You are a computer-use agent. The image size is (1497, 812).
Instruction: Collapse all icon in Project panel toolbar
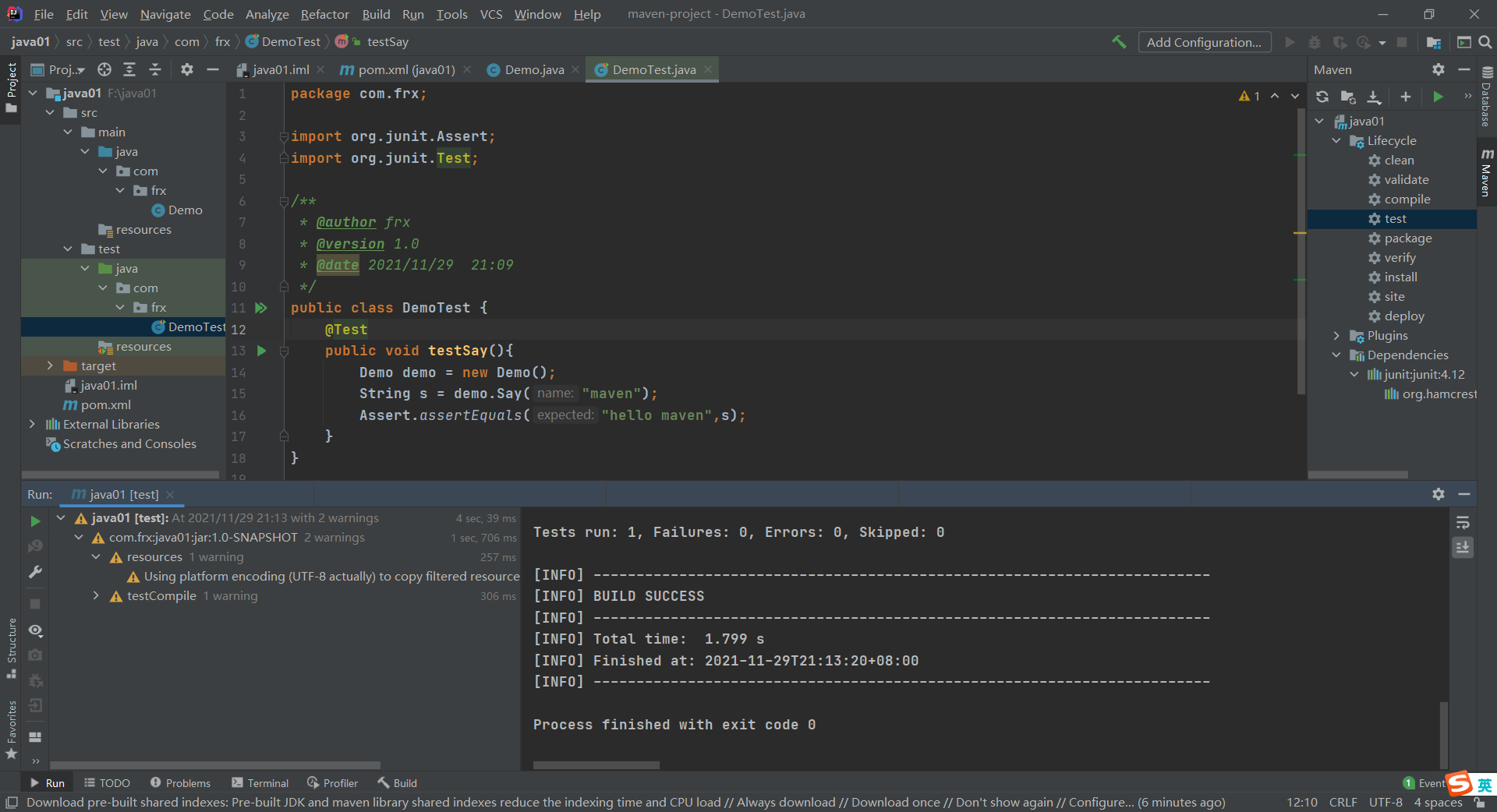pos(155,69)
